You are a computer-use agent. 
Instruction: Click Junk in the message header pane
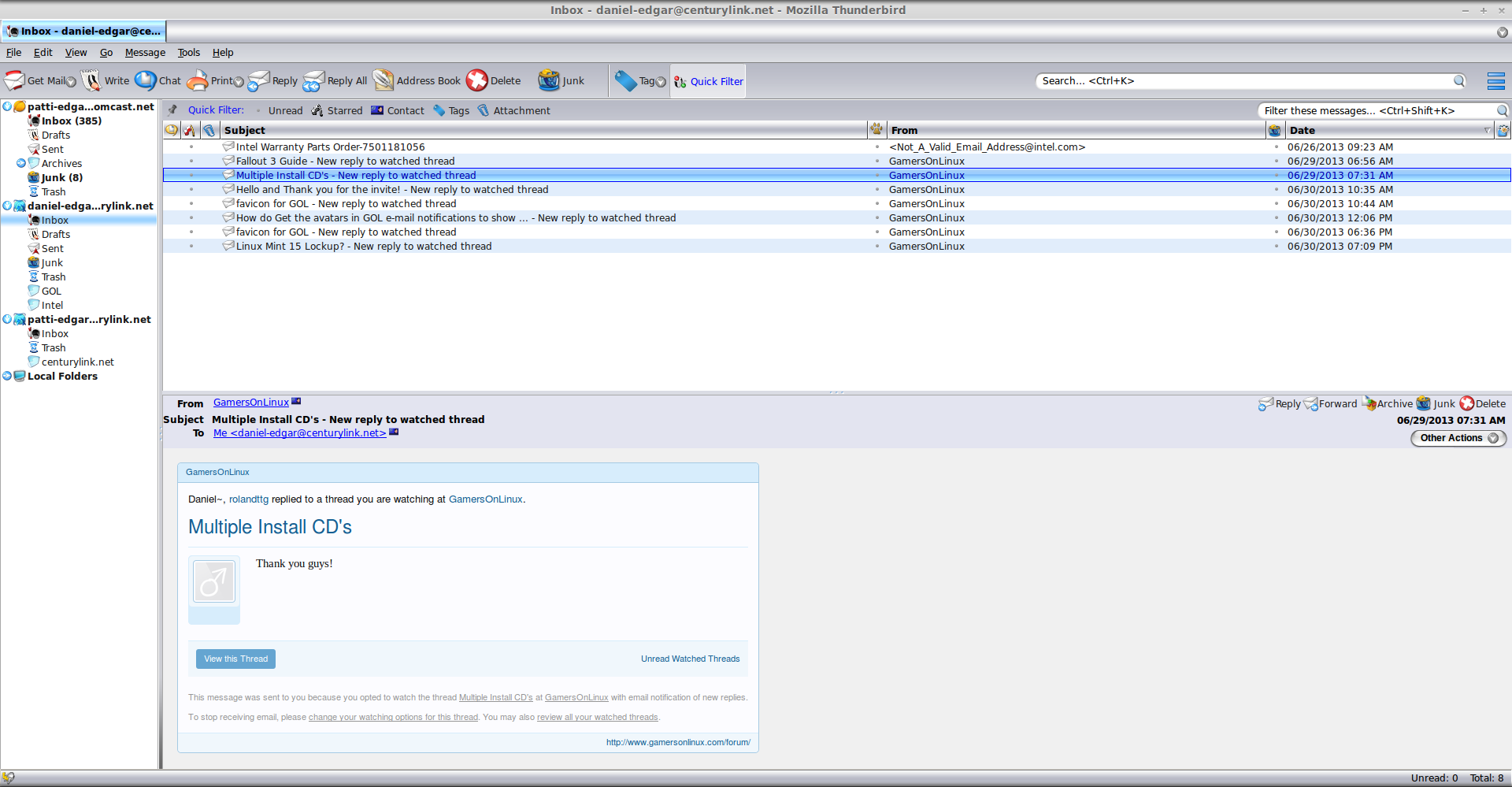pos(1436,403)
